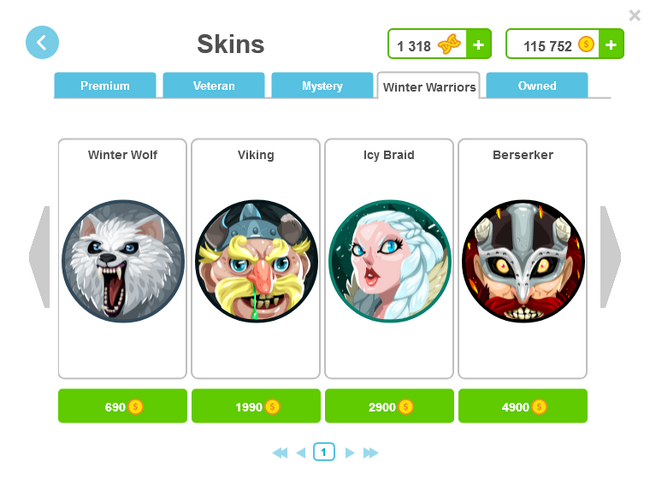Screen dimensions: 650x479
Task: Select the Winter Wolf skin portrait
Action: 123,261
